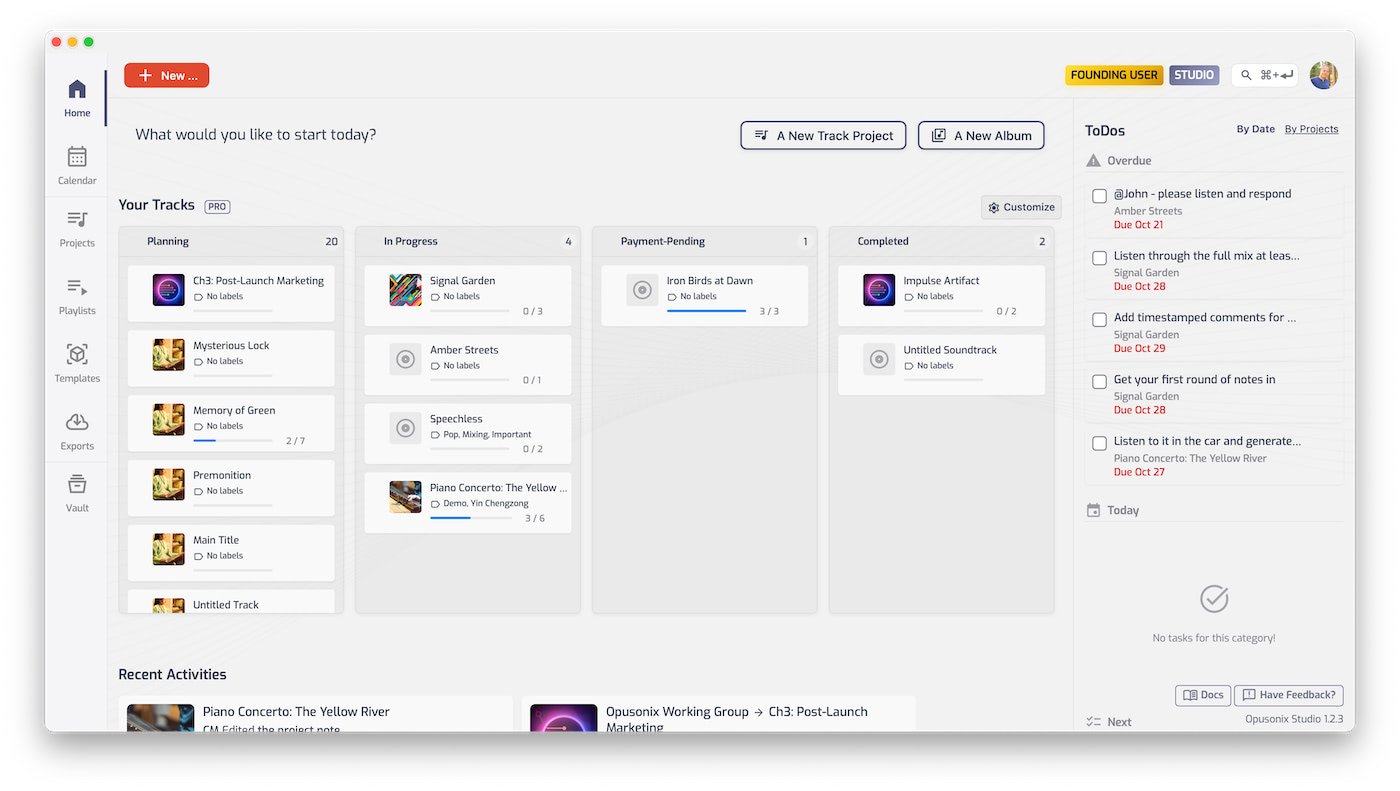
Task: Switch ToDos view to By Projects
Action: coord(1311,129)
